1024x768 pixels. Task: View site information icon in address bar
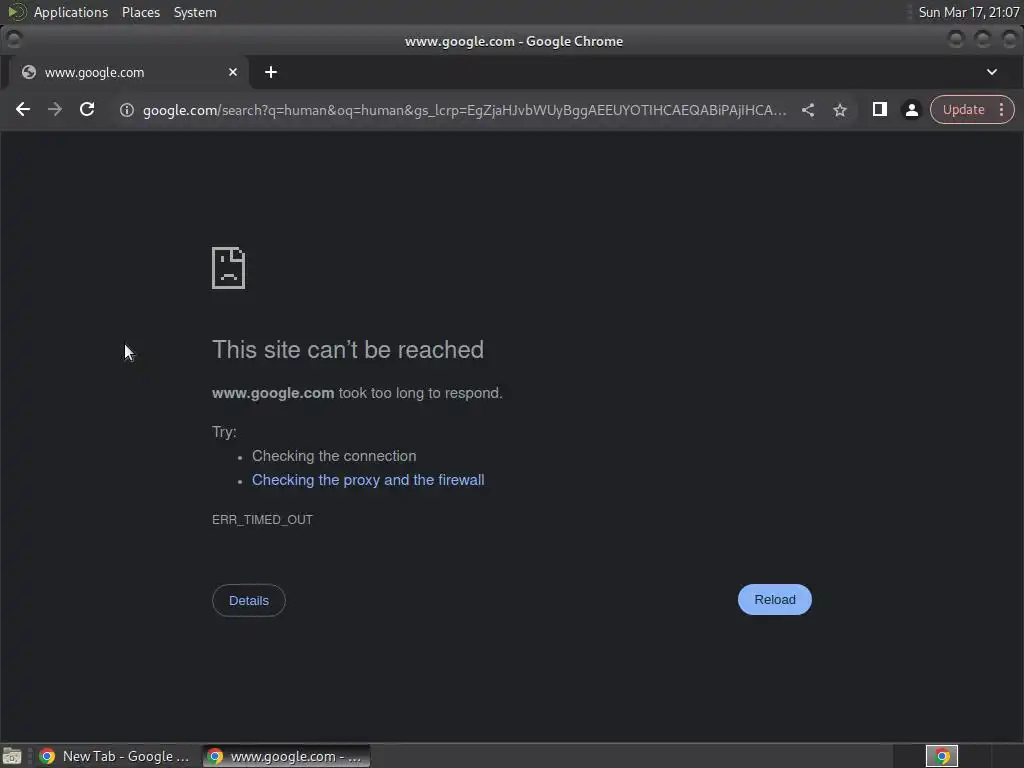click(127, 110)
